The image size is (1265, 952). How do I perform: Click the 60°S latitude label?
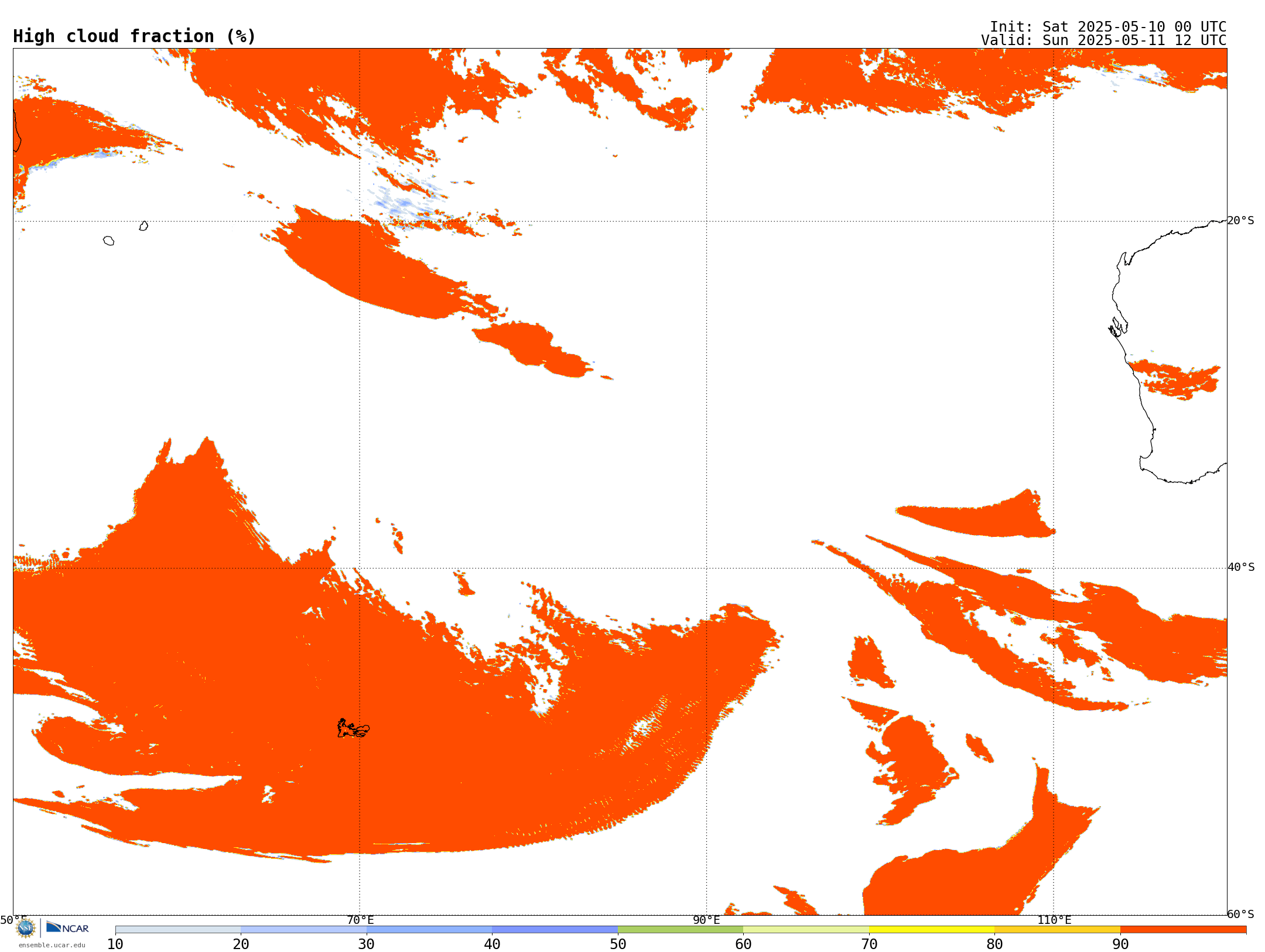point(1241,914)
